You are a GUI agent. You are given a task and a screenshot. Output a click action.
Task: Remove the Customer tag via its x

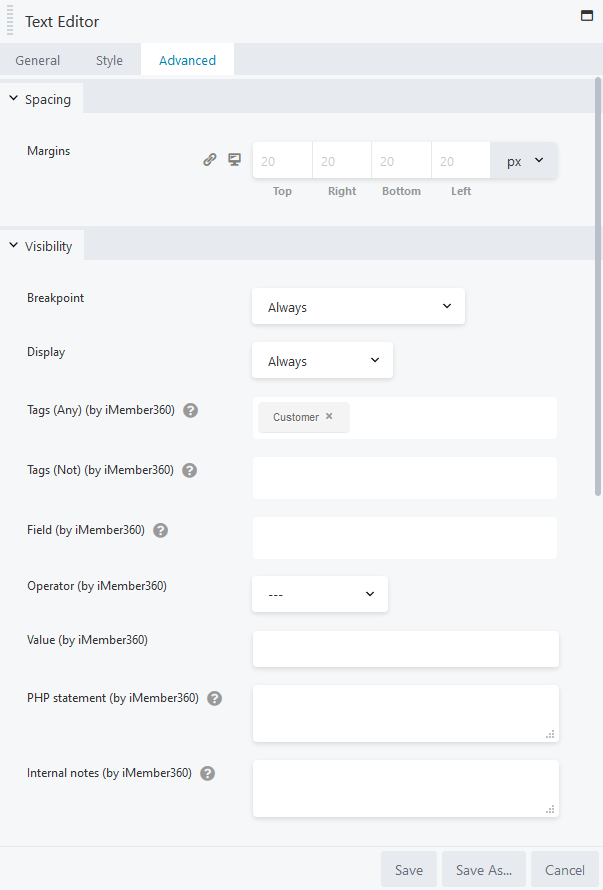(x=328, y=417)
